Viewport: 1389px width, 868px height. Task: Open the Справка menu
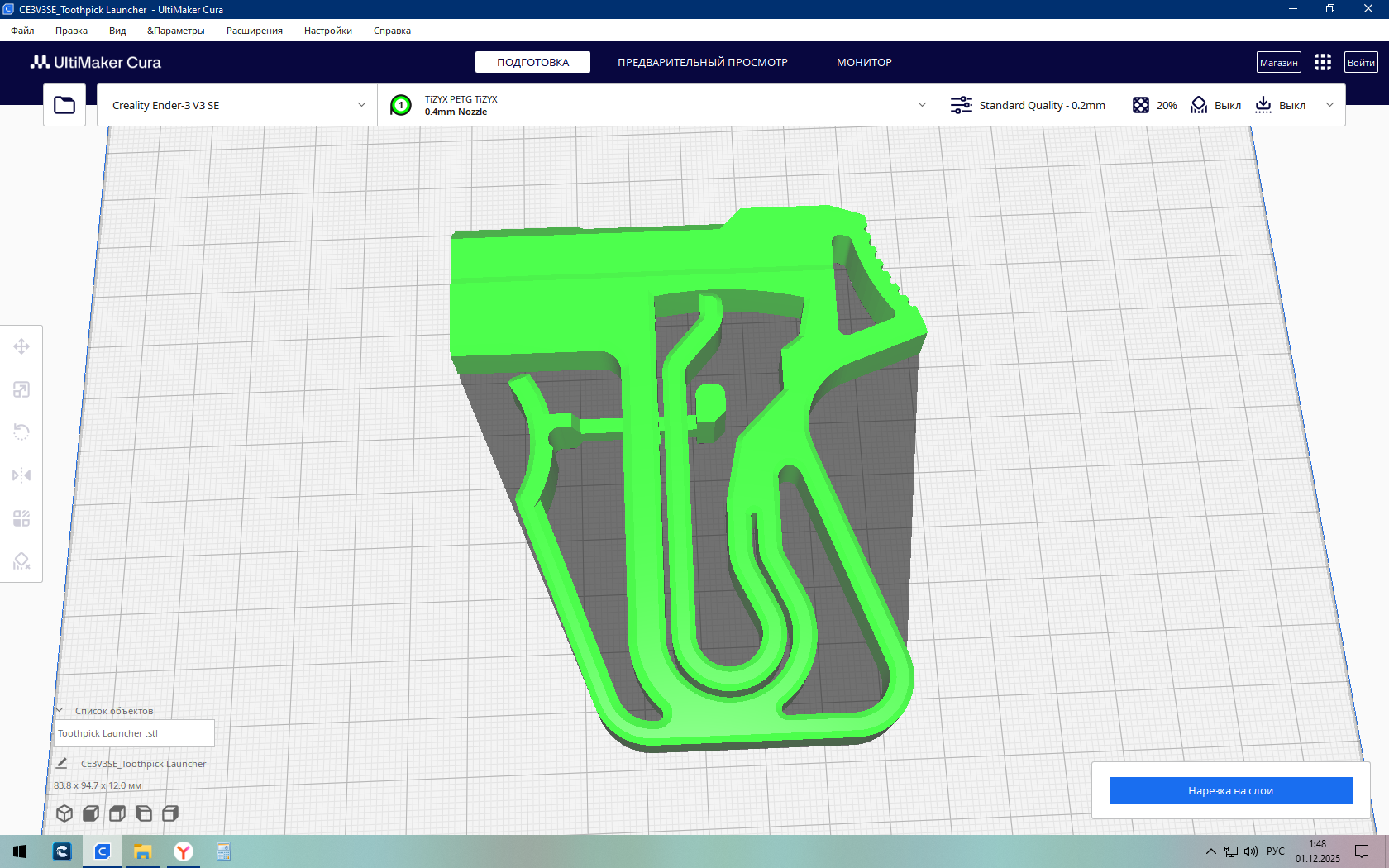coord(392,31)
